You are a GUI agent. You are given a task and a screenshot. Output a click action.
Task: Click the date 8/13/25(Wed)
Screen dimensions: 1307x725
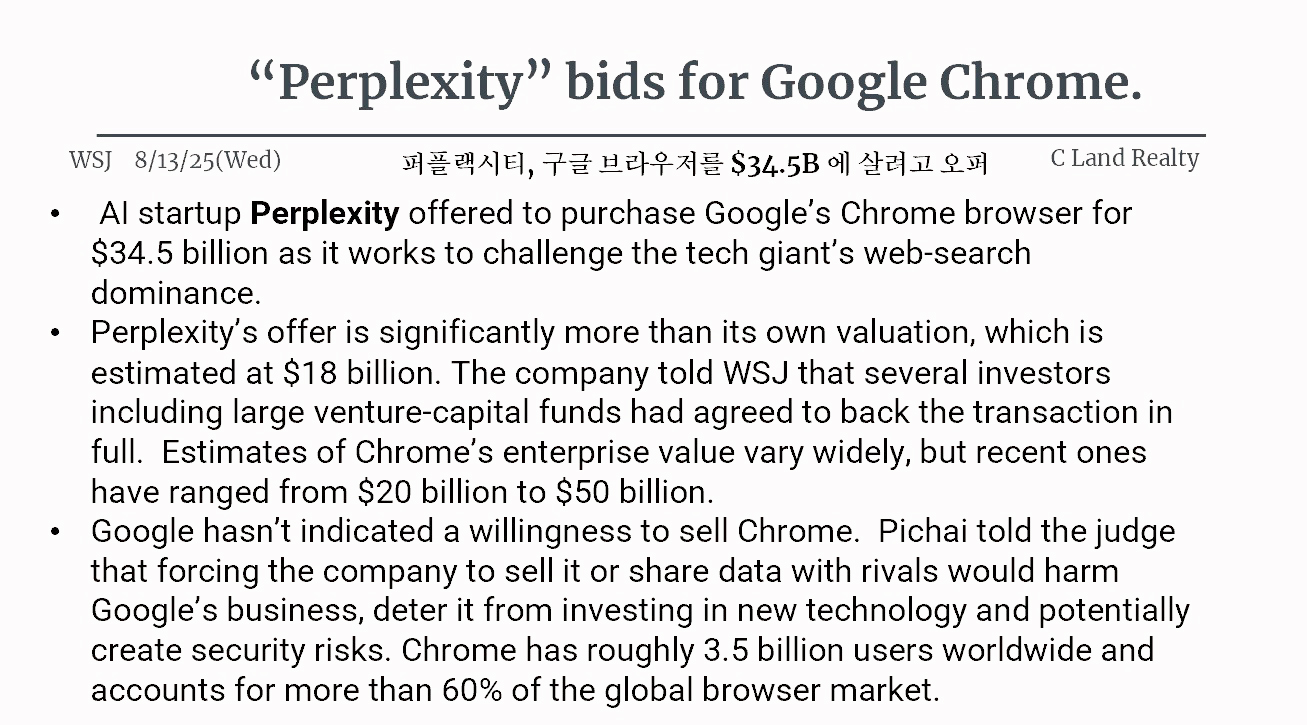coord(207,160)
